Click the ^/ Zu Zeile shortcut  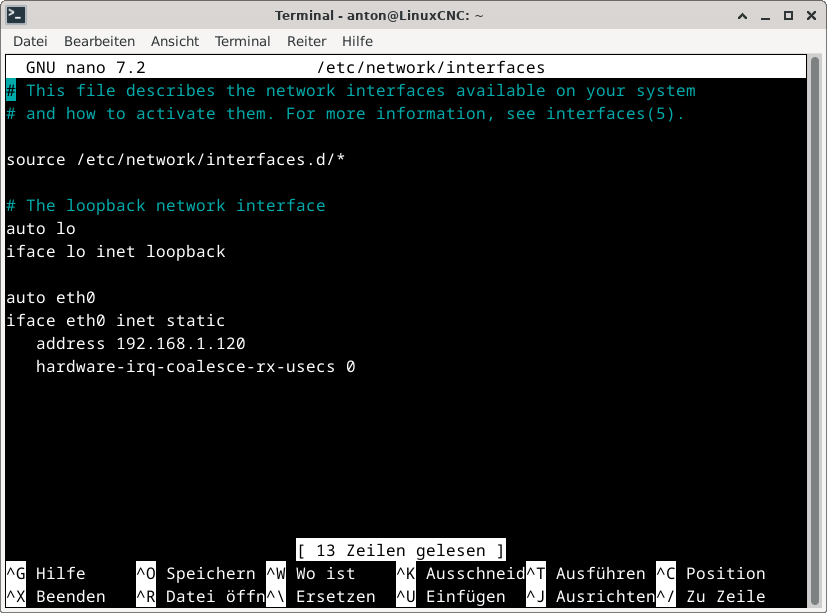coord(711,597)
